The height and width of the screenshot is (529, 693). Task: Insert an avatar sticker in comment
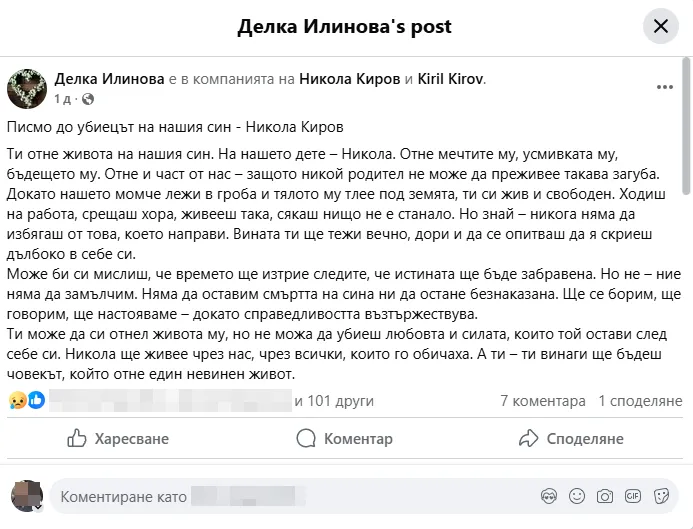[x=547, y=495]
